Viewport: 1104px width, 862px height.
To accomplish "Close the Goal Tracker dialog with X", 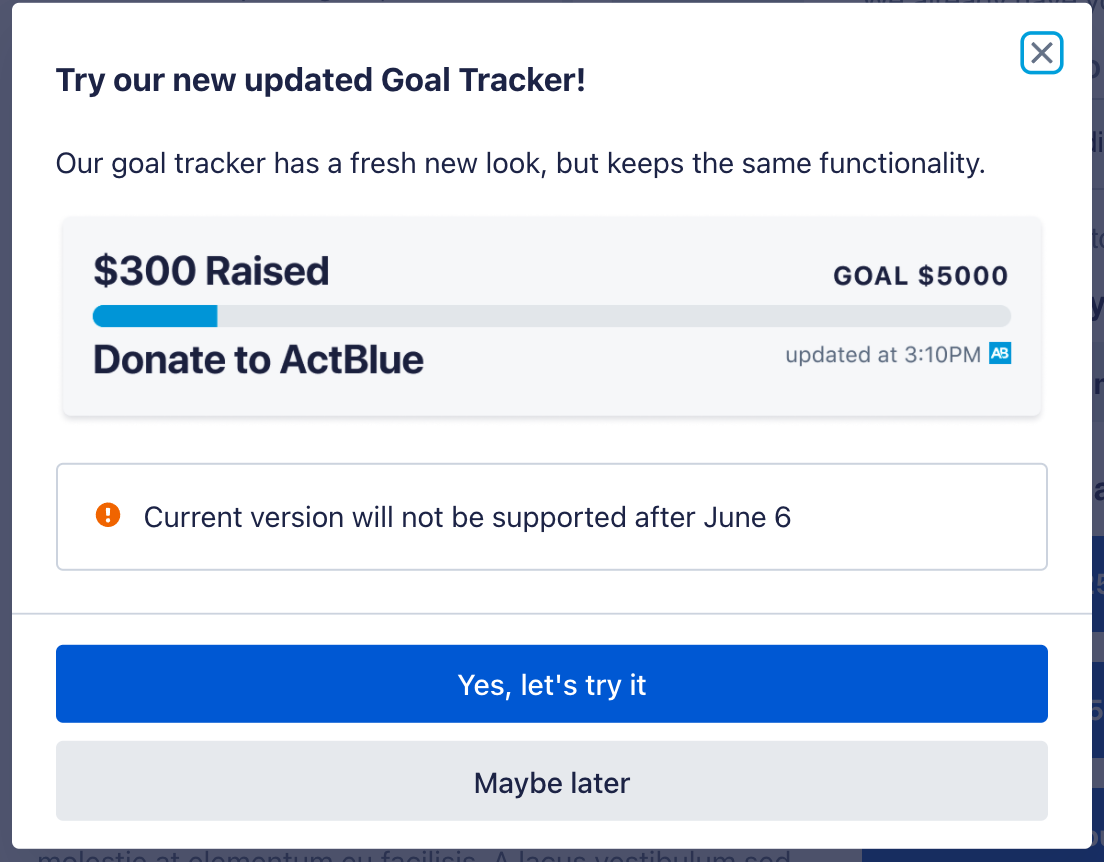I will point(1041,53).
